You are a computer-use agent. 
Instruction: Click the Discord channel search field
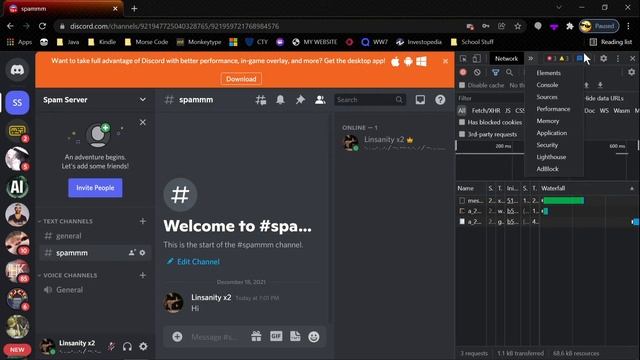[x=369, y=100]
